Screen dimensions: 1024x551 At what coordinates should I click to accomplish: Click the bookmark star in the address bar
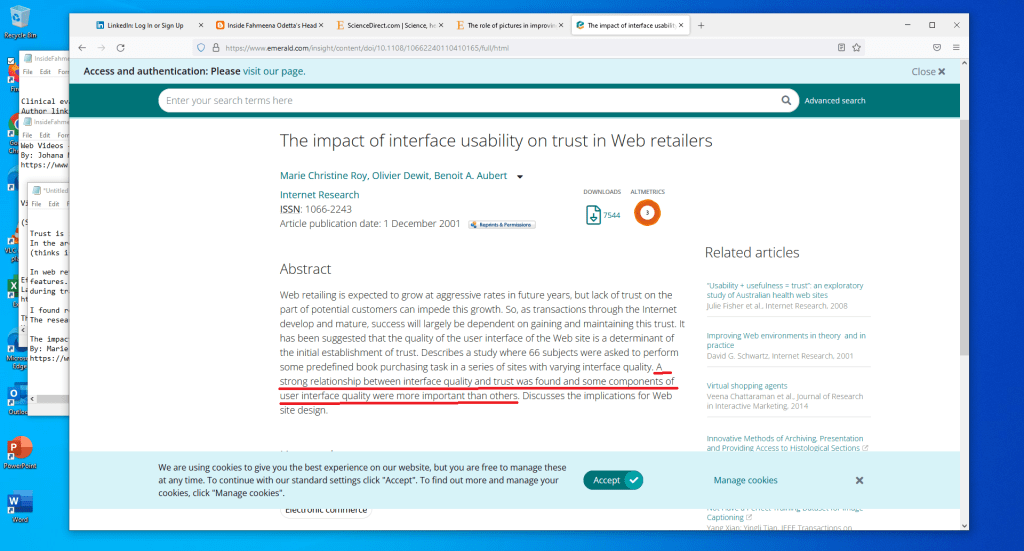(857, 47)
